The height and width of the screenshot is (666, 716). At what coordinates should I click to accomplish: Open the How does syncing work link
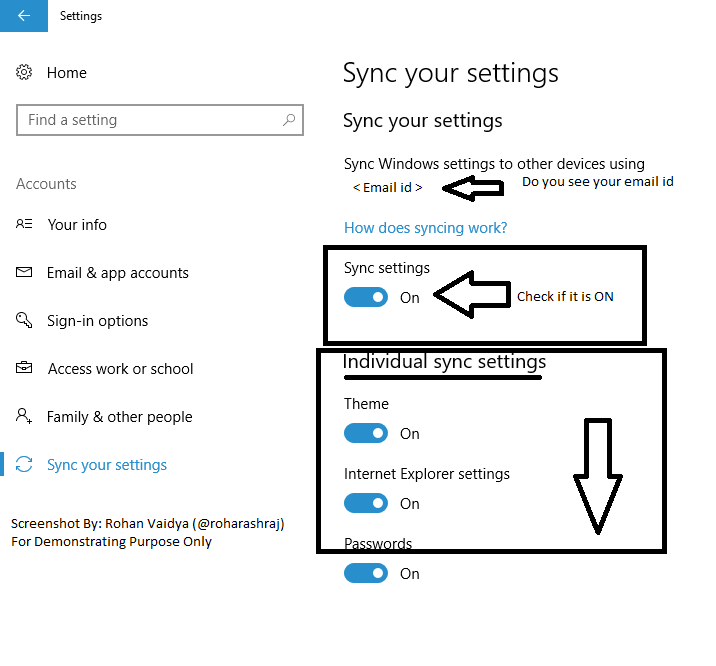[426, 228]
